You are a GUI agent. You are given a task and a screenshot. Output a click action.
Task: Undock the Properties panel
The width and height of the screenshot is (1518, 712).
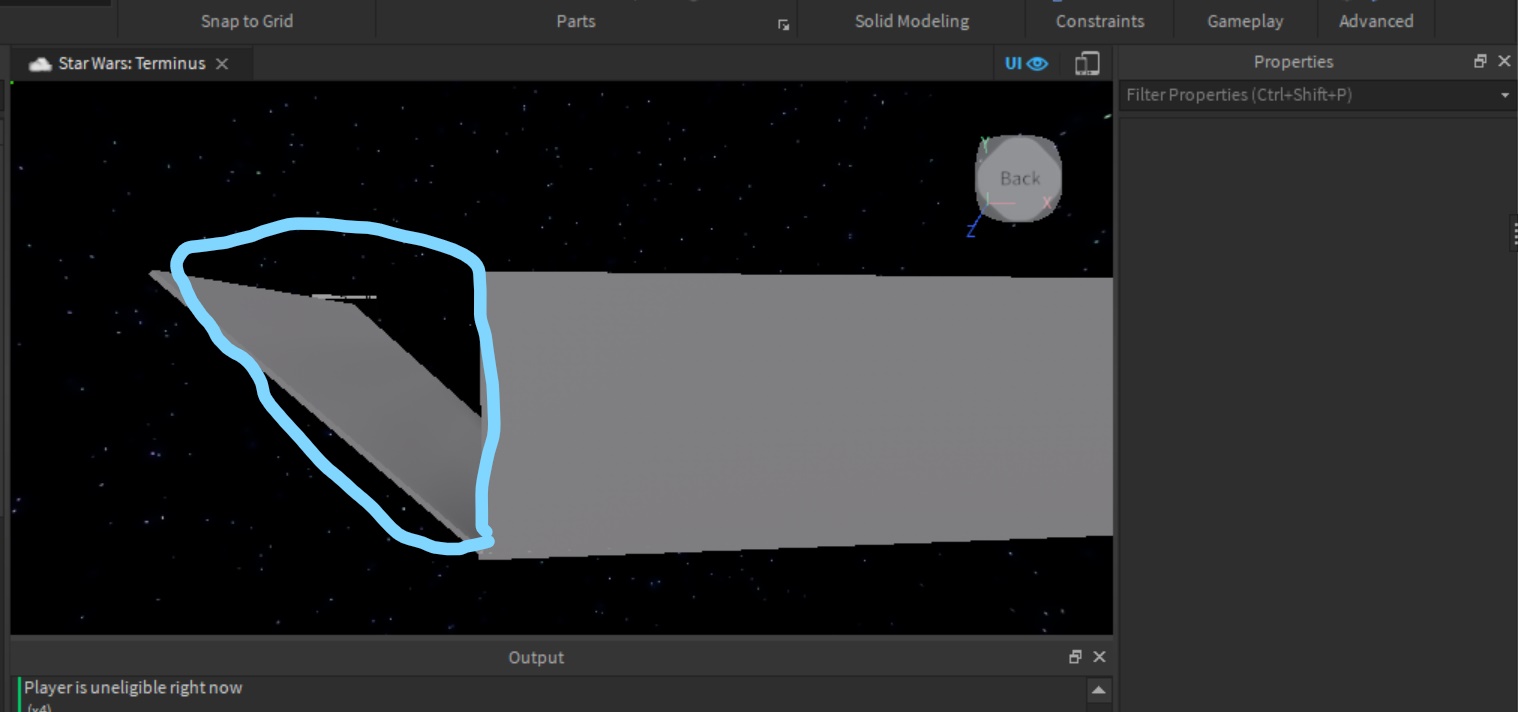[1481, 61]
